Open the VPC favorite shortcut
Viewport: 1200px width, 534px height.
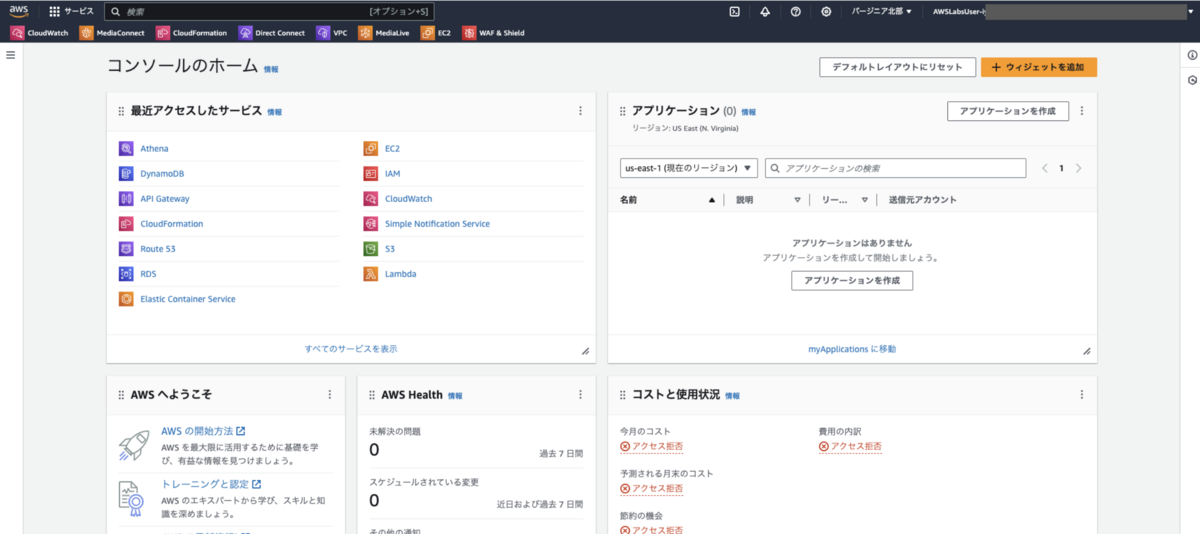tap(332, 33)
